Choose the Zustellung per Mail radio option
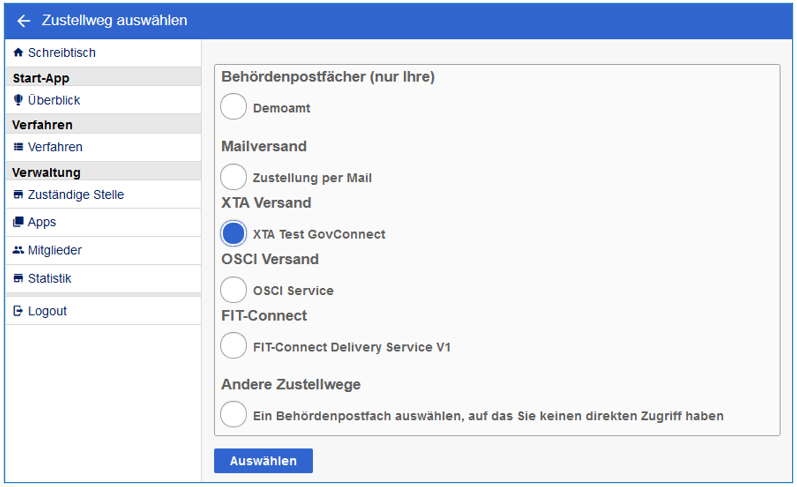Screen dimensions: 797x487 (x=233, y=177)
